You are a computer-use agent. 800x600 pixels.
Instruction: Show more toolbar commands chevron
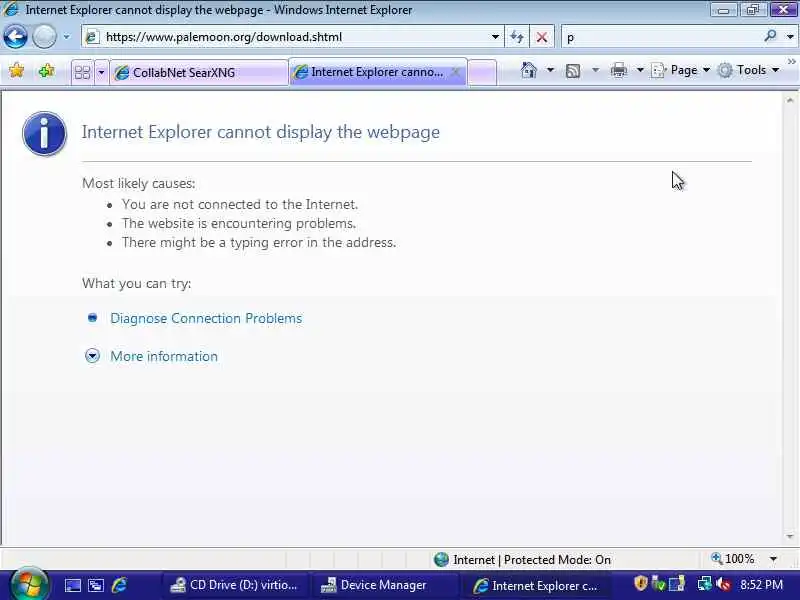click(791, 62)
